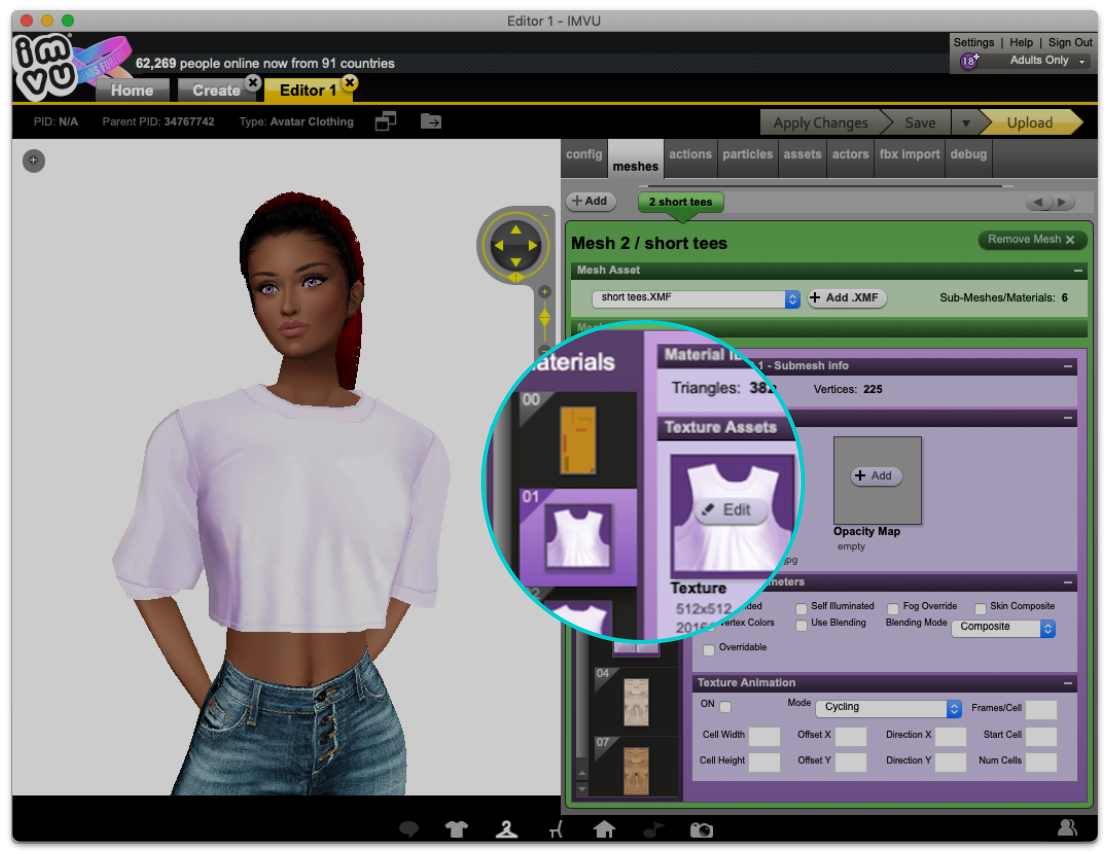Click the clothes hanger icon in bottom toolbar
This screenshot has height=854, width=1110.
pos(506,829)
